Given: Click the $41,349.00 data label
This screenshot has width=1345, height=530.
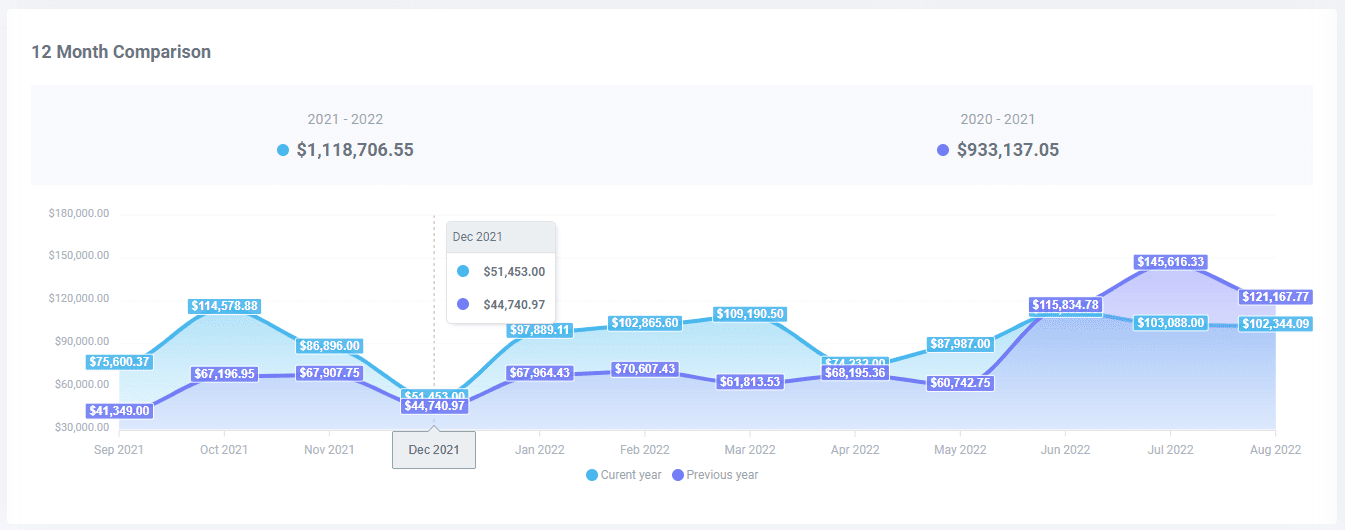Looking at the screenshot, I should [119, 410].
